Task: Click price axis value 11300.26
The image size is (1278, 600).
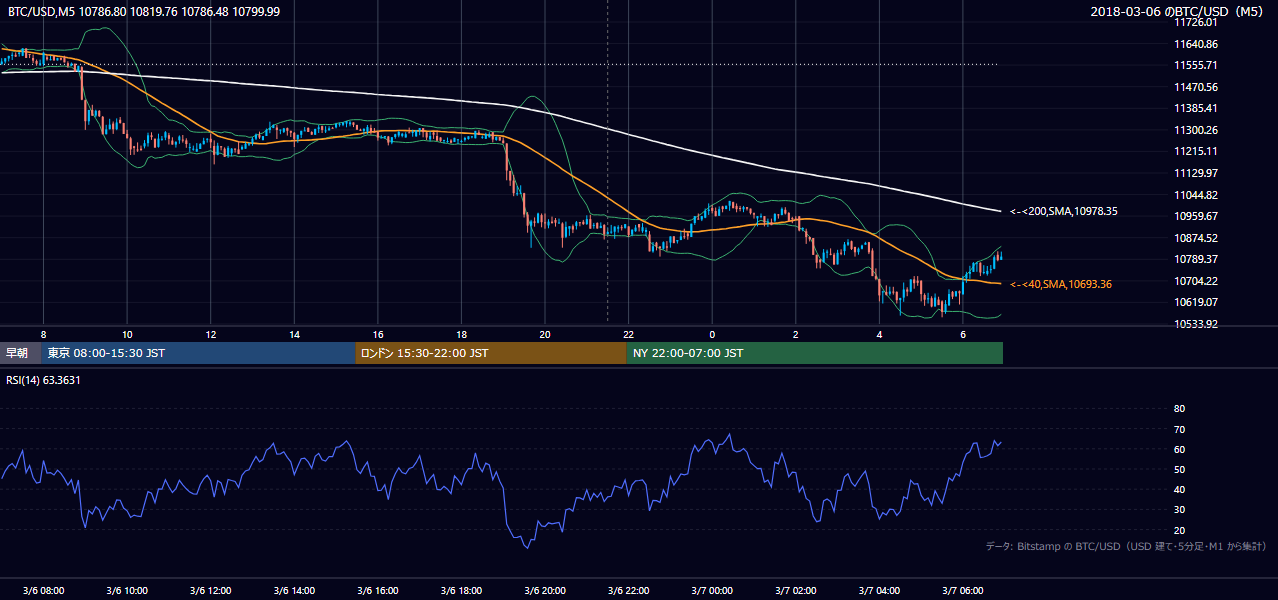Action: coord(1196,130)
